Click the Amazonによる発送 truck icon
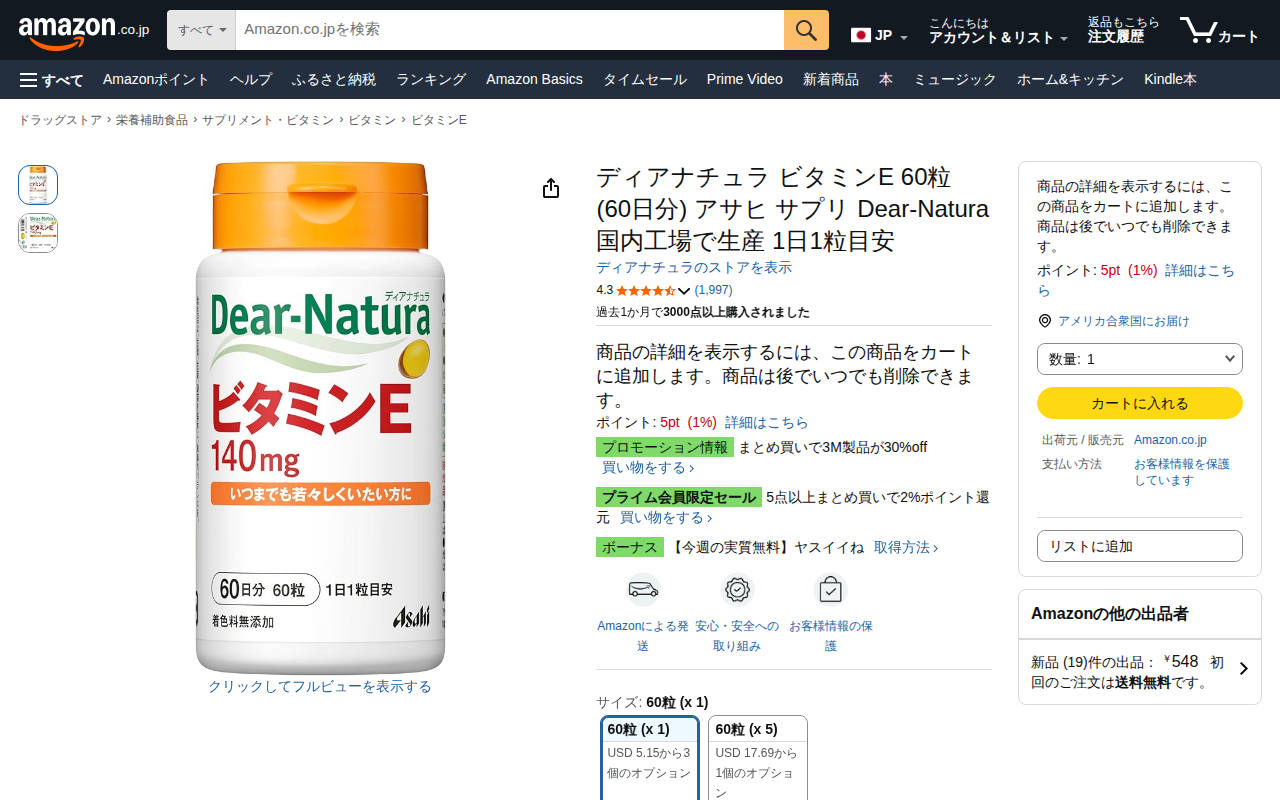1280x800 pixels. point(643,589)
